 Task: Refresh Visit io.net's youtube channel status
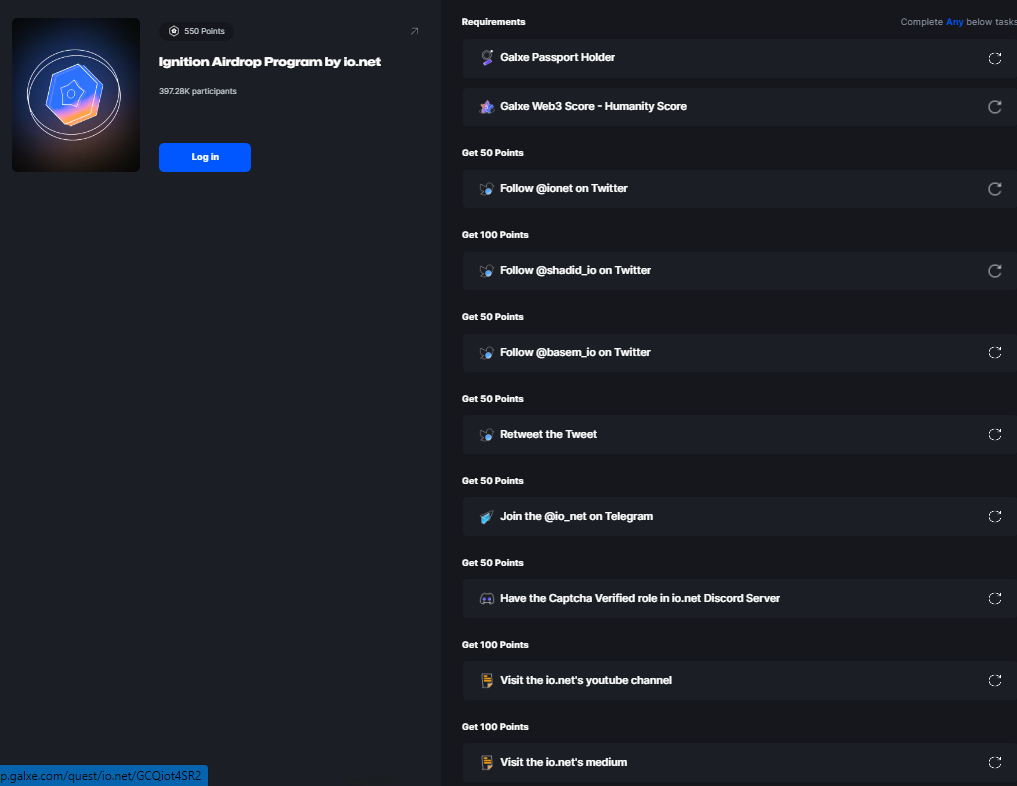[x=994, y=680]
